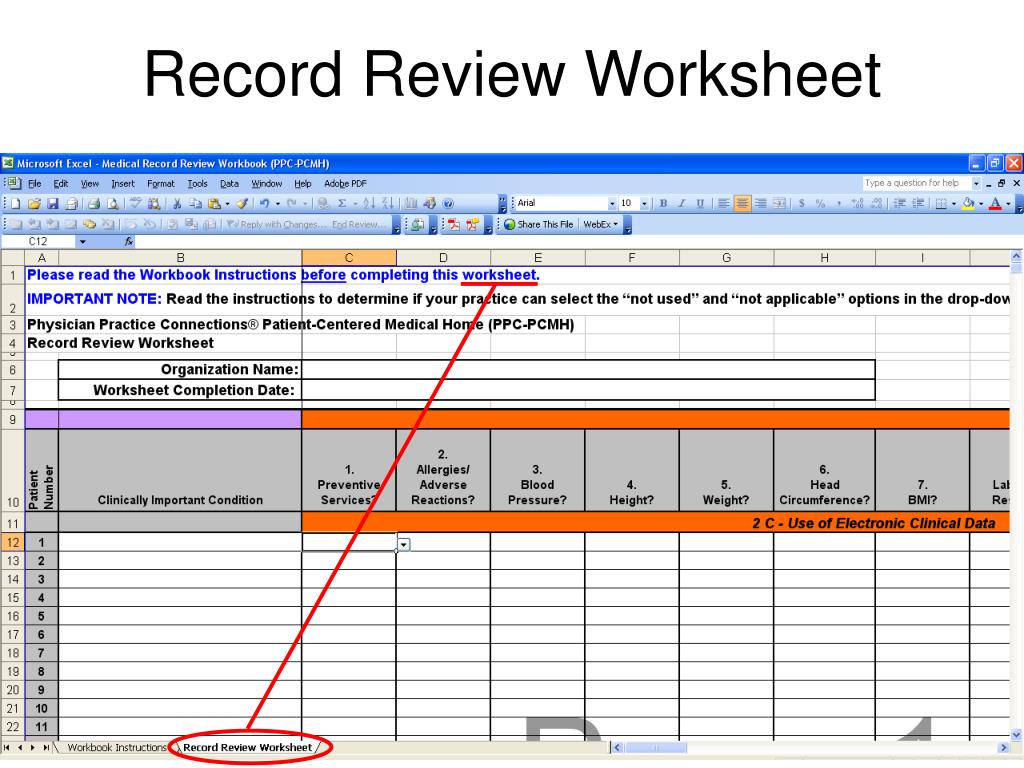Screen dimensions: 1024x768
Task: Click the Percent Style icon
Action: 820,204
